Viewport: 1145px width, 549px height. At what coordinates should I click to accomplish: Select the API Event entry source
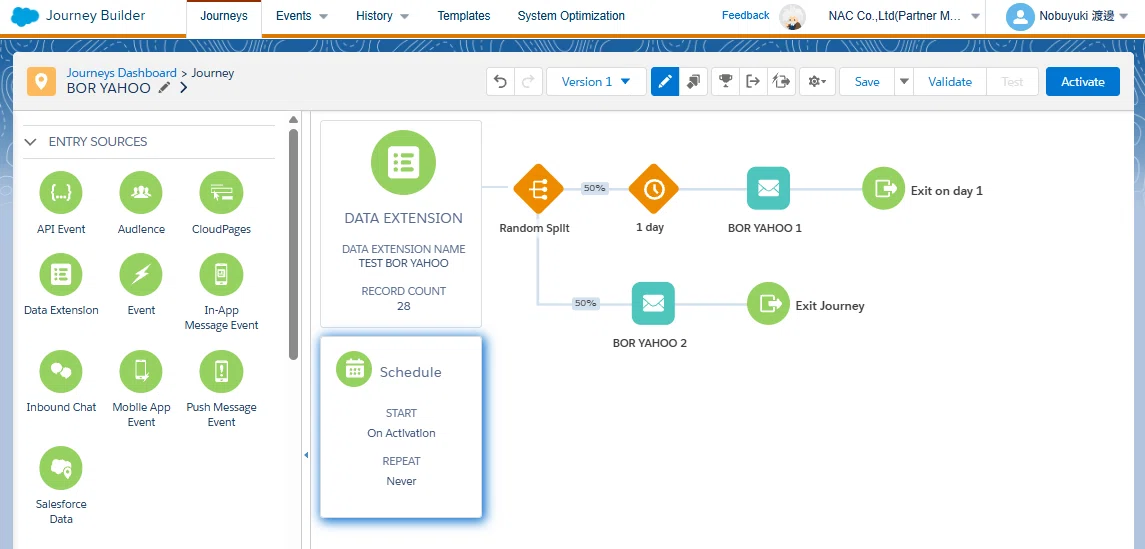pyautogui.click(x=61, y=193)
